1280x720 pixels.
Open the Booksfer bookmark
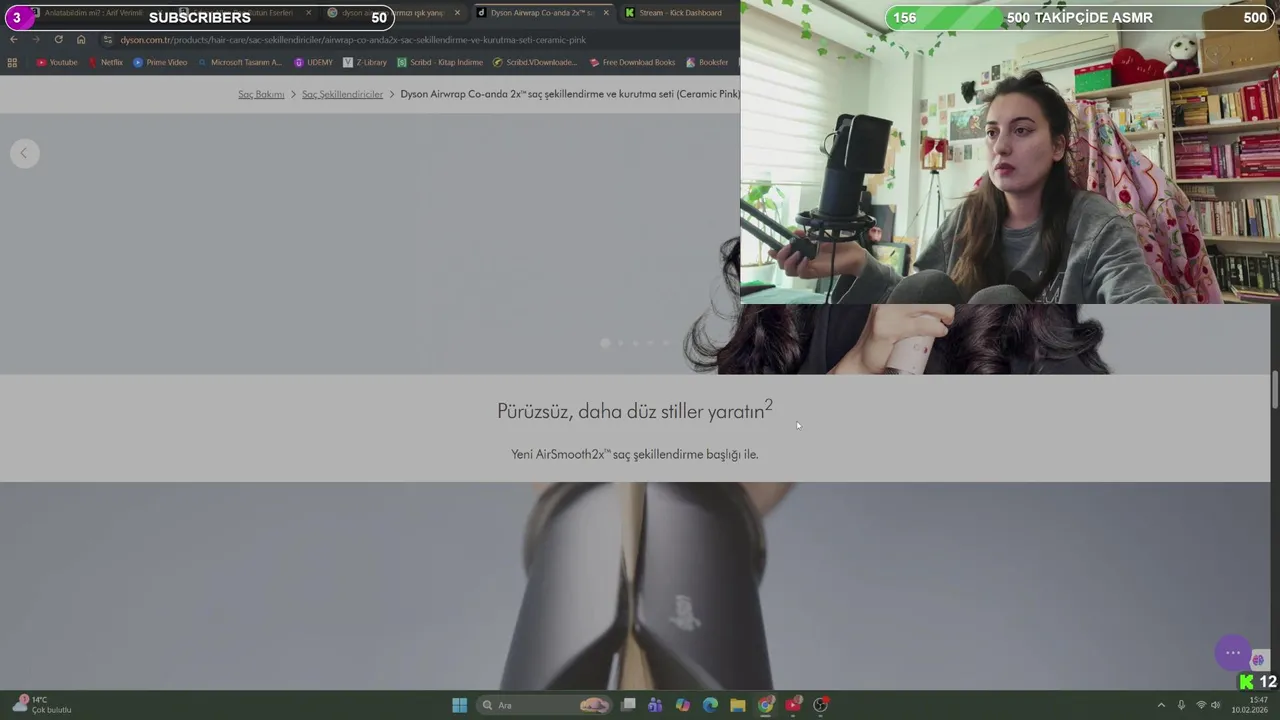(707, 62)
